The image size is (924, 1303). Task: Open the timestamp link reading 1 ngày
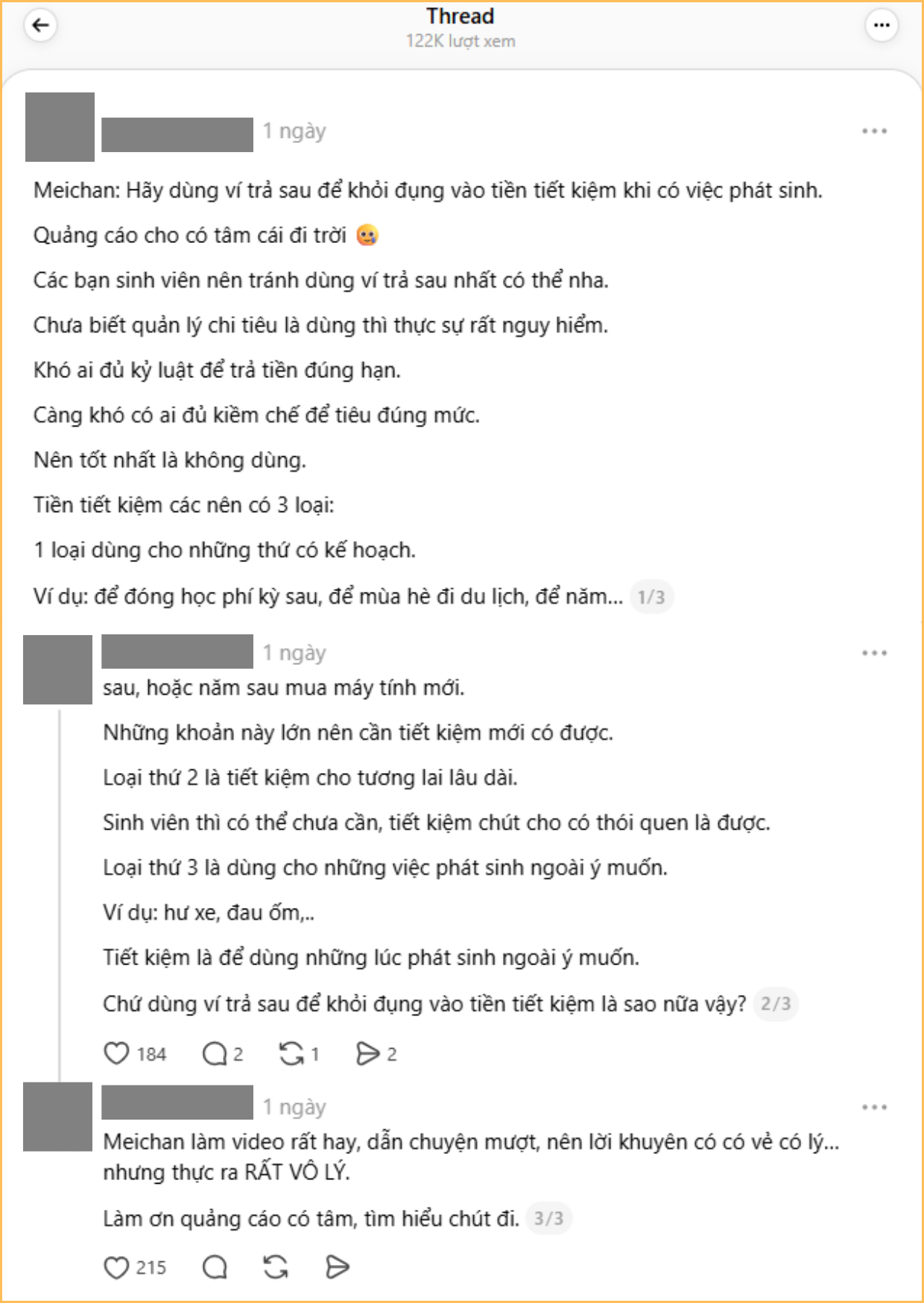293,131
